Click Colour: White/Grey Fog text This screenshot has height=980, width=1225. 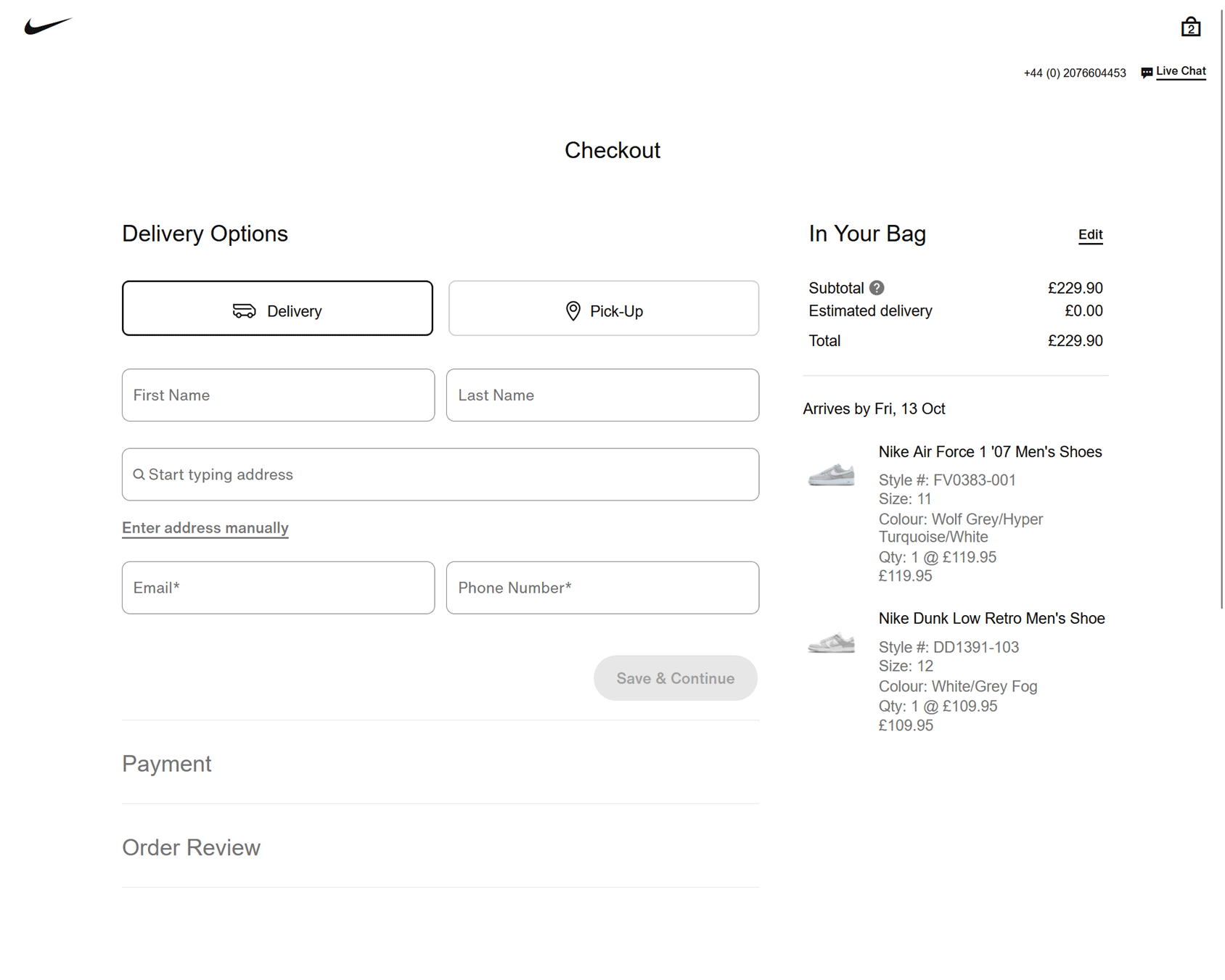(958, 686)
